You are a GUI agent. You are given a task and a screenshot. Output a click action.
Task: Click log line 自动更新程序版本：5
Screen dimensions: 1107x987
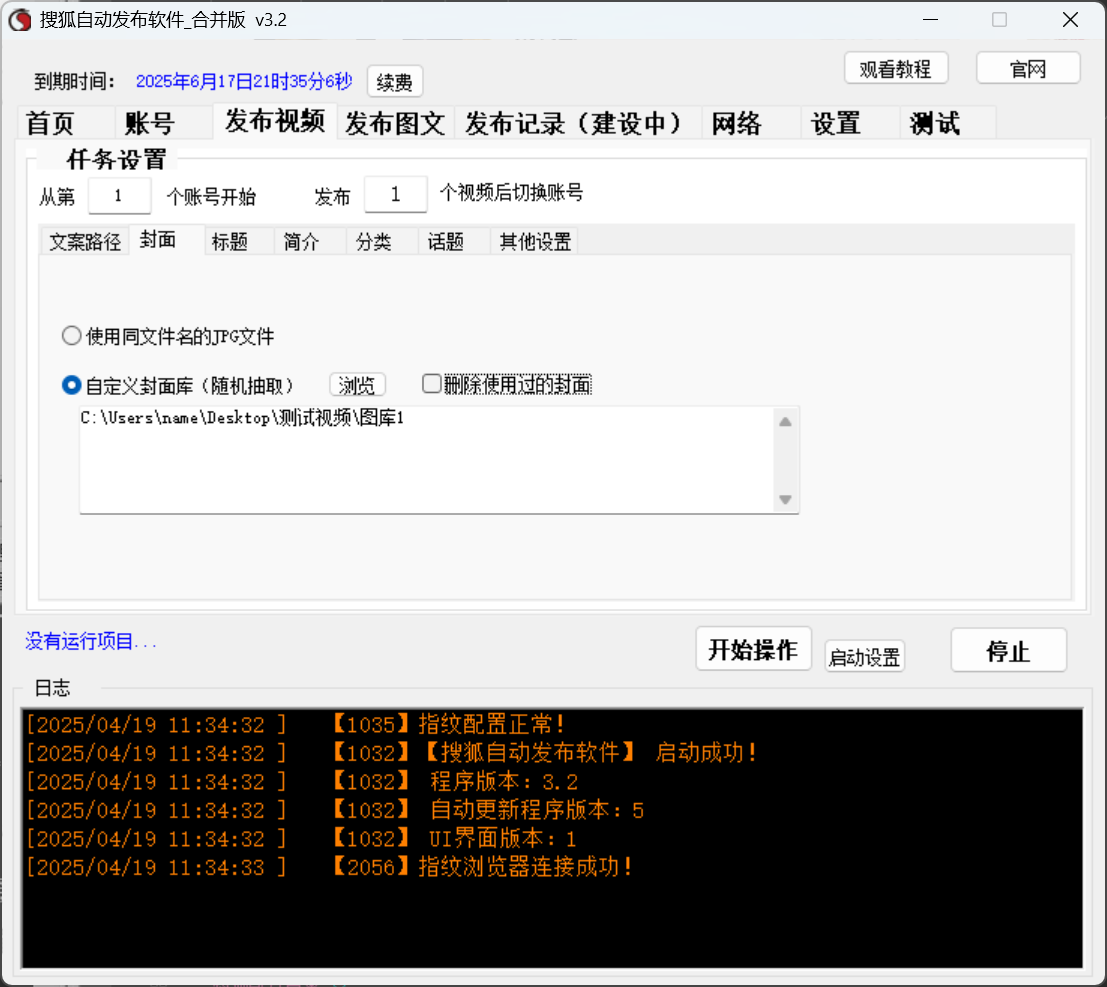(x=537, y=810)
